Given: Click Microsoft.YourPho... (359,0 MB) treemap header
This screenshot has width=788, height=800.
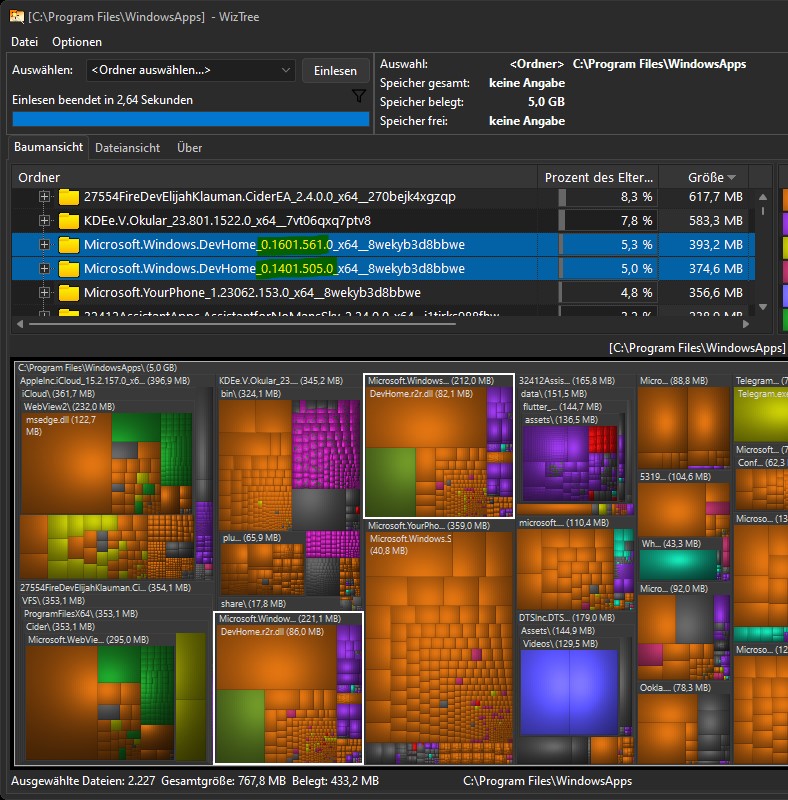Looking at the screenshot, I should tap(429, 526).
